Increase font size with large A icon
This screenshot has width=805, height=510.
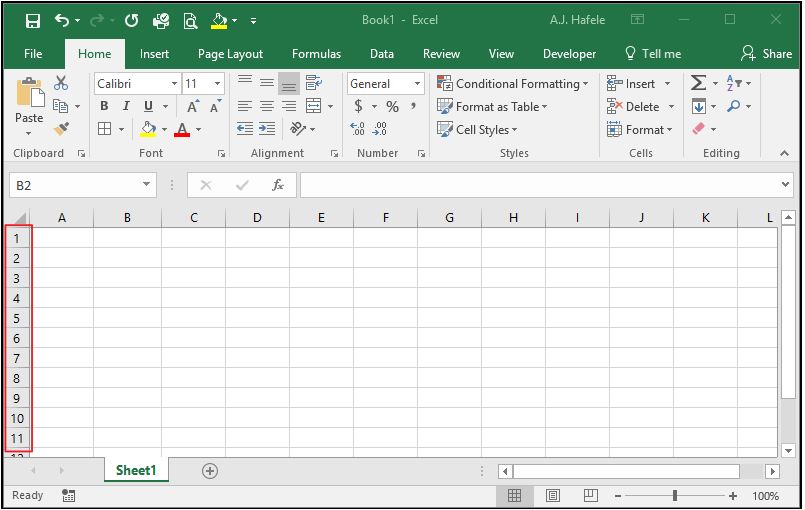point(193,106)
